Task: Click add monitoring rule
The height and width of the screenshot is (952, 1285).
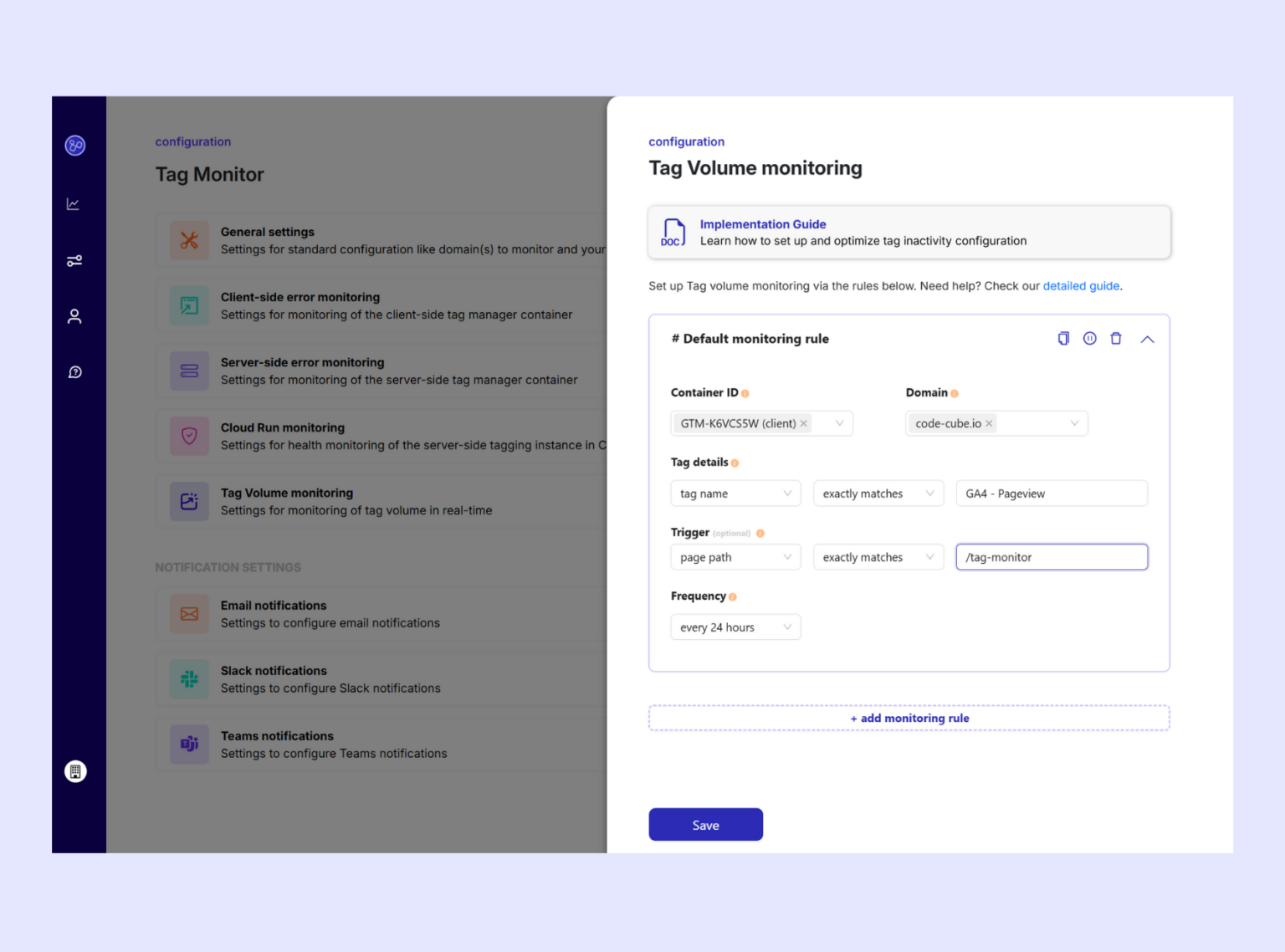Action: [x=909, y=718]
